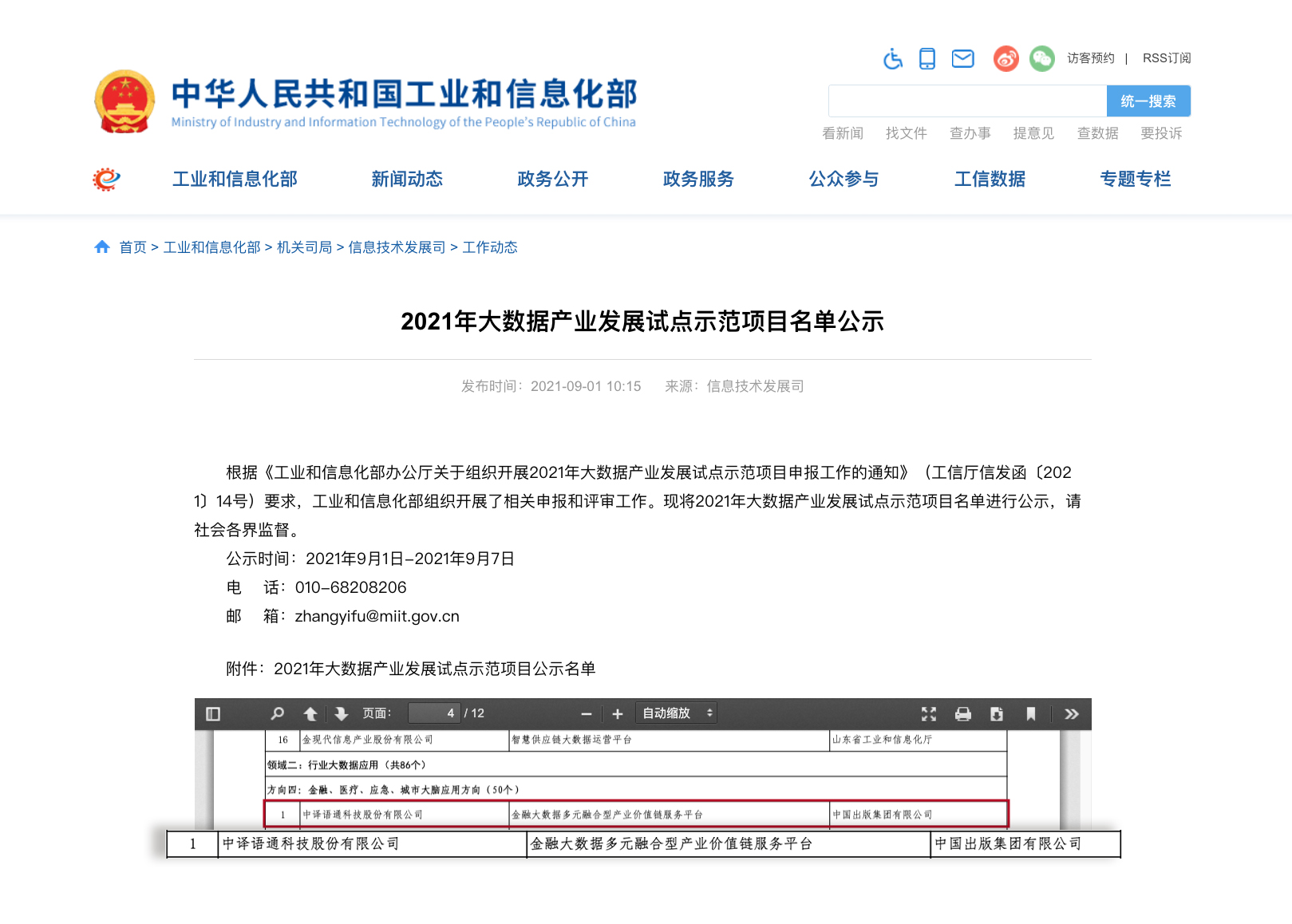
Task: Follow the 信息技术发展司 breadcrumb link
Action: point(397,247)
